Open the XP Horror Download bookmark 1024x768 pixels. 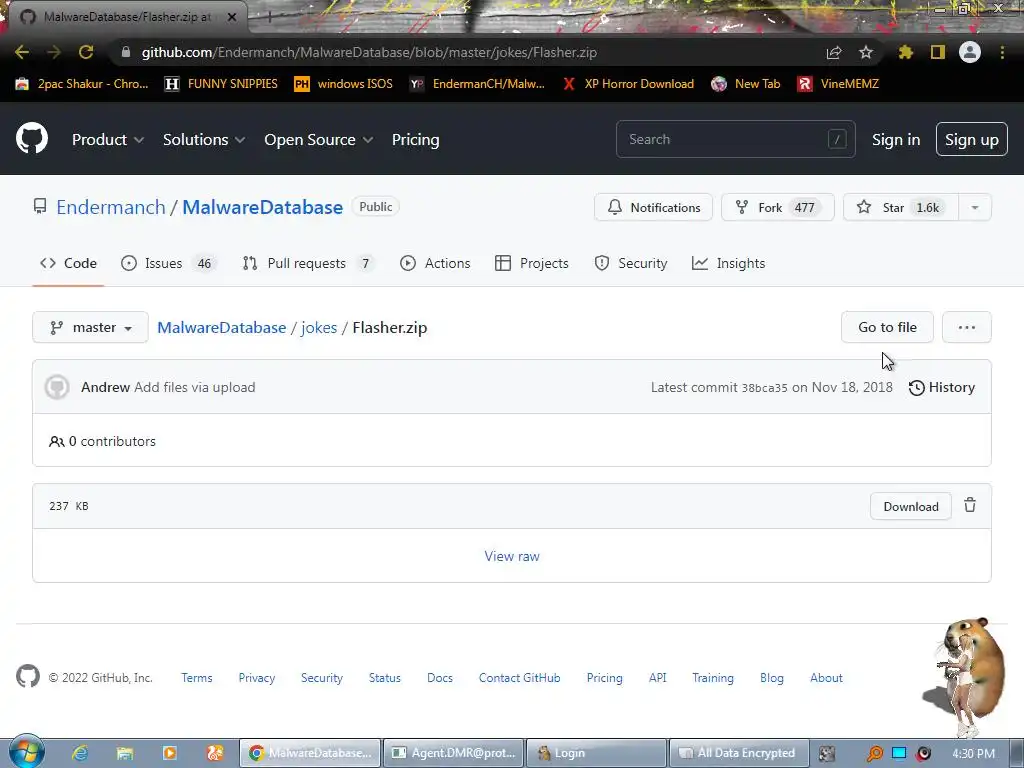pyautogui.click(x=628, y=84)
